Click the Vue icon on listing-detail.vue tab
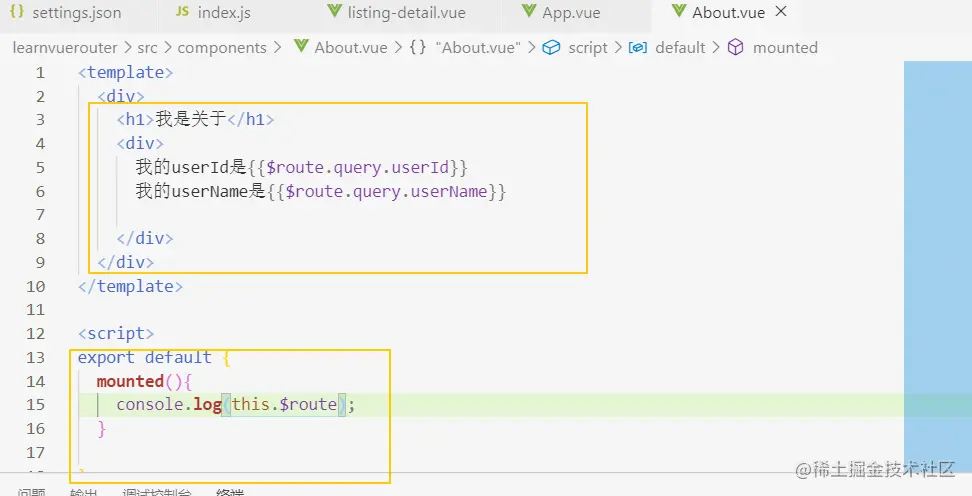972x496 pixels. 335,11
